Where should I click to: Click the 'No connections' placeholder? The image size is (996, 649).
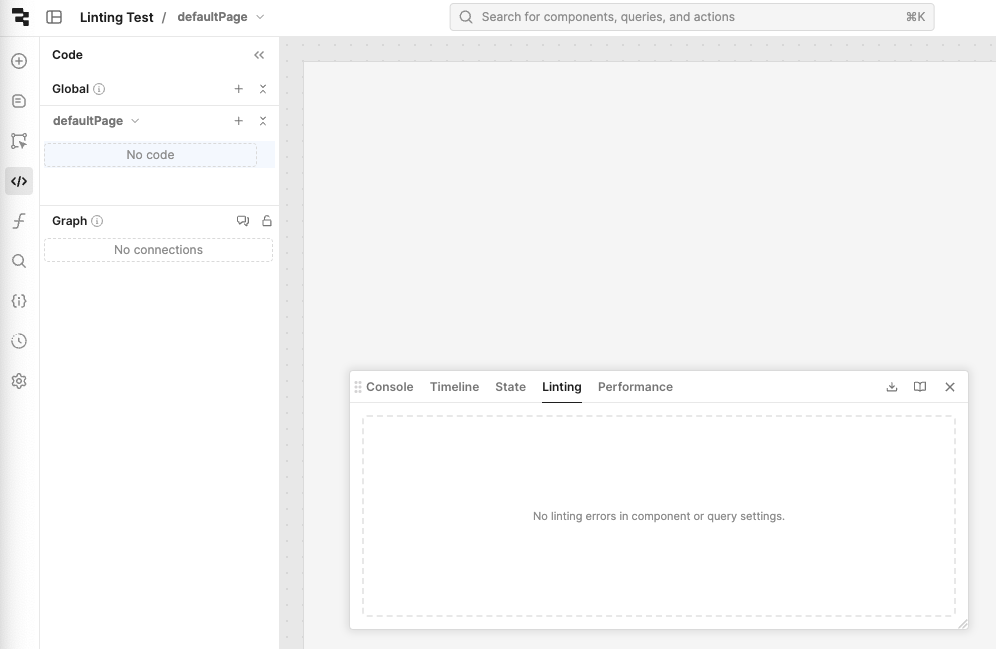click(158, 250)
